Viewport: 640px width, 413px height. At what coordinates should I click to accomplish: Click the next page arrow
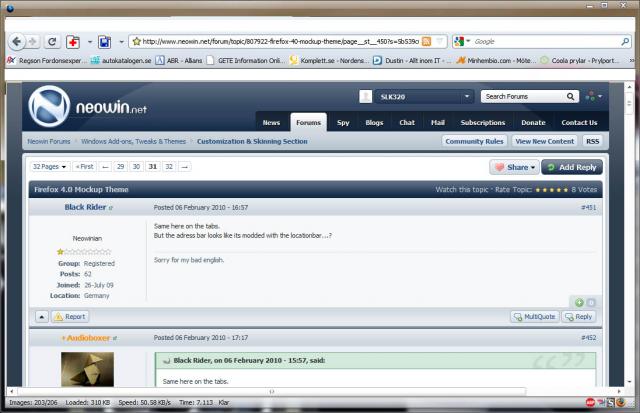[185, 167]
